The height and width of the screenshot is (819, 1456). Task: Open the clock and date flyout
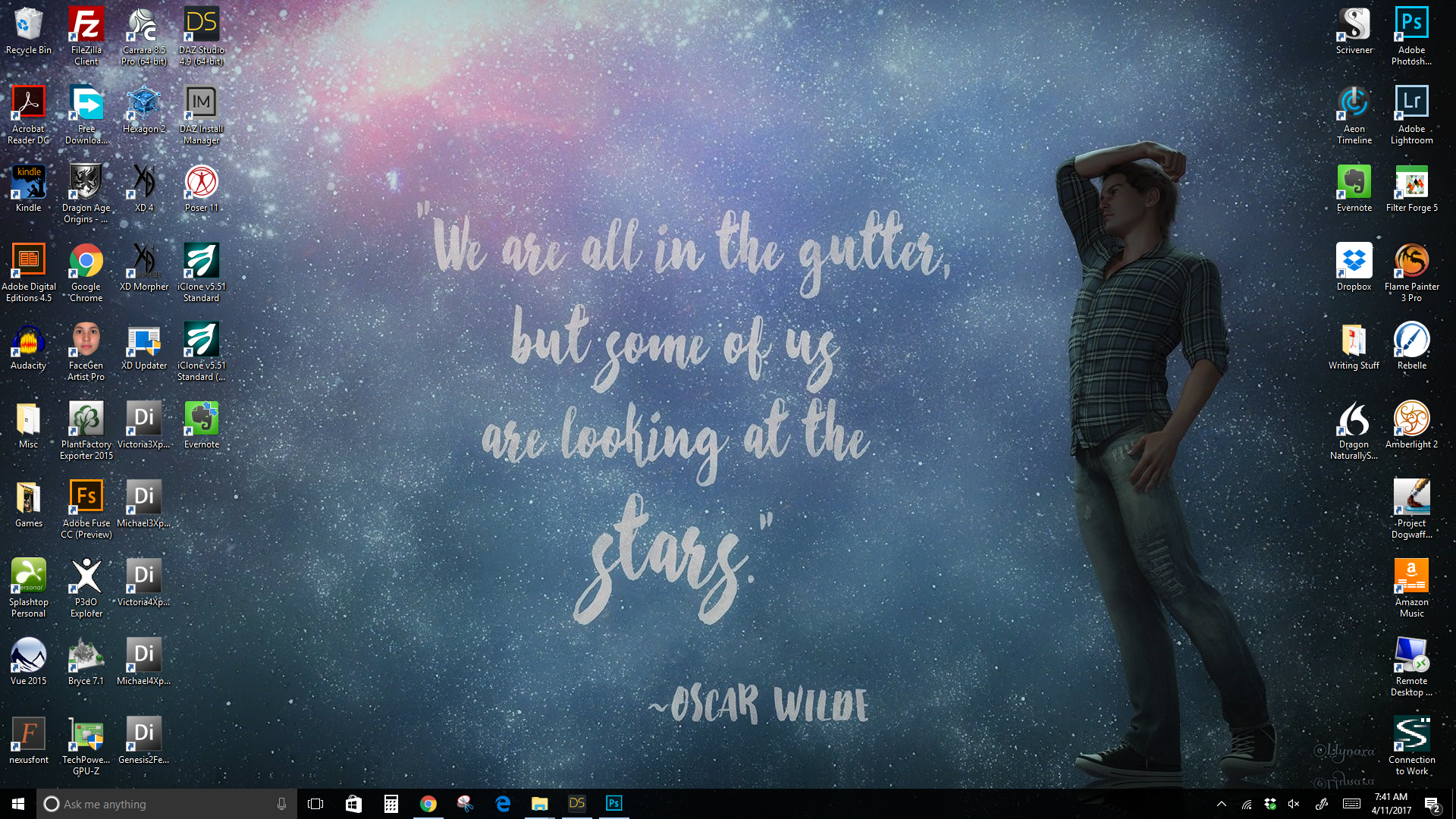[1391, 804]
